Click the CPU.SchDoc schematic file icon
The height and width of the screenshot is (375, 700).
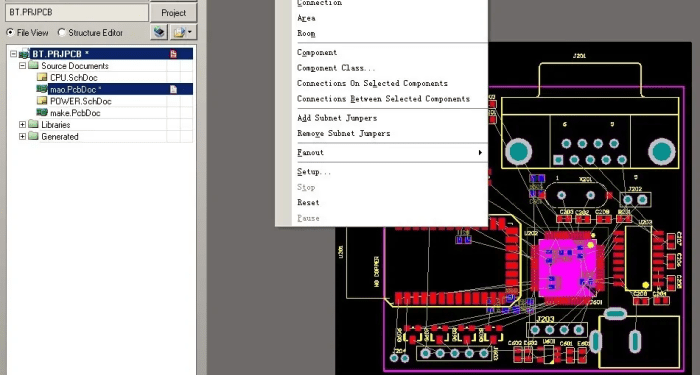tap(42, 77)
